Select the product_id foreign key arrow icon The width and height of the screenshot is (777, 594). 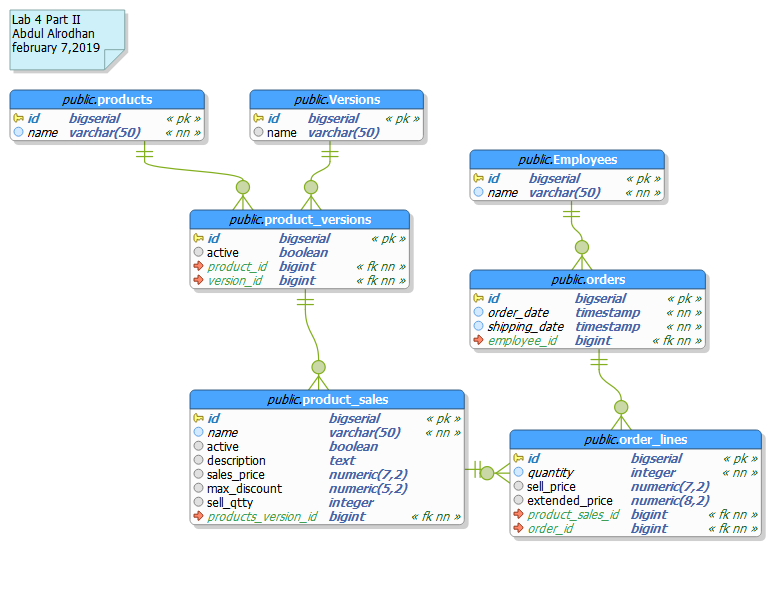[x=198, y=267]
